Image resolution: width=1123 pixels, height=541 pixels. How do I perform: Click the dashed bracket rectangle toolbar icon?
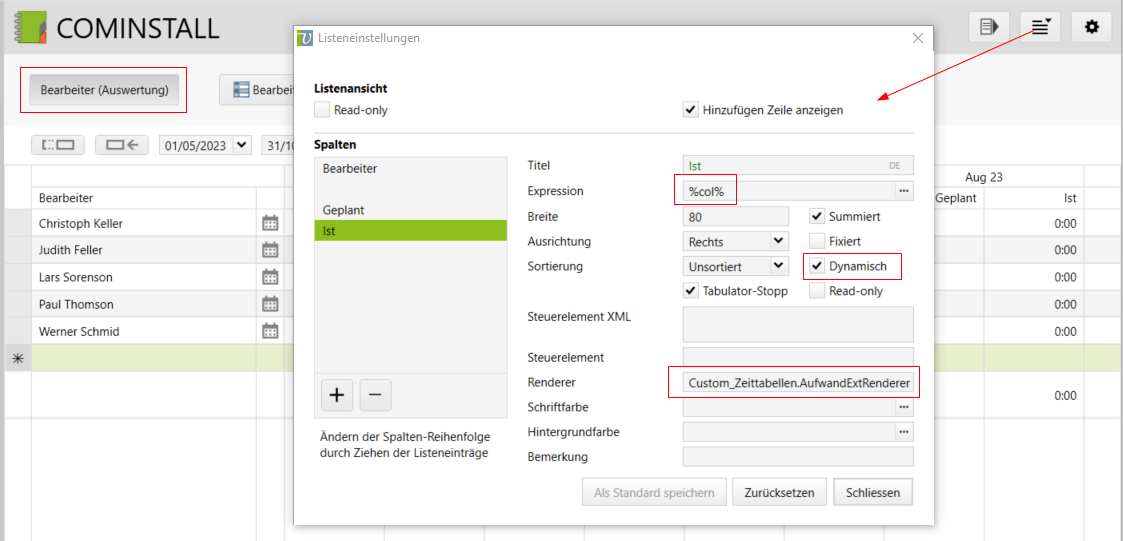click(x=58, y=145)
